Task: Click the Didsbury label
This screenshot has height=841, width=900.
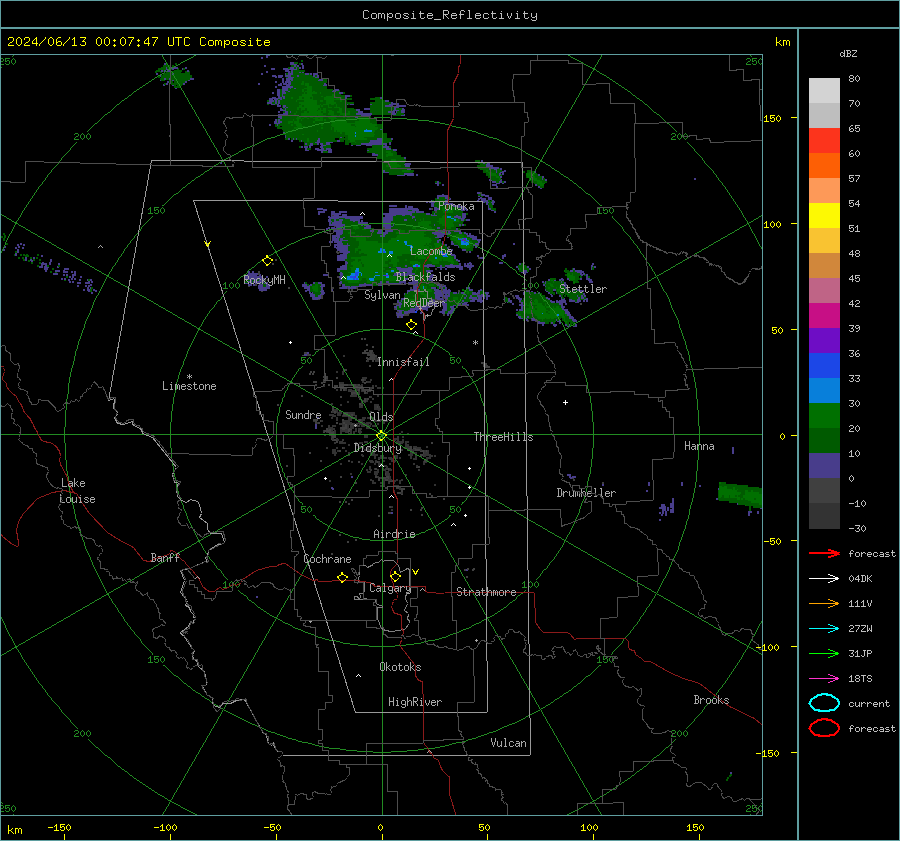Action: click(x=377, y=448)
